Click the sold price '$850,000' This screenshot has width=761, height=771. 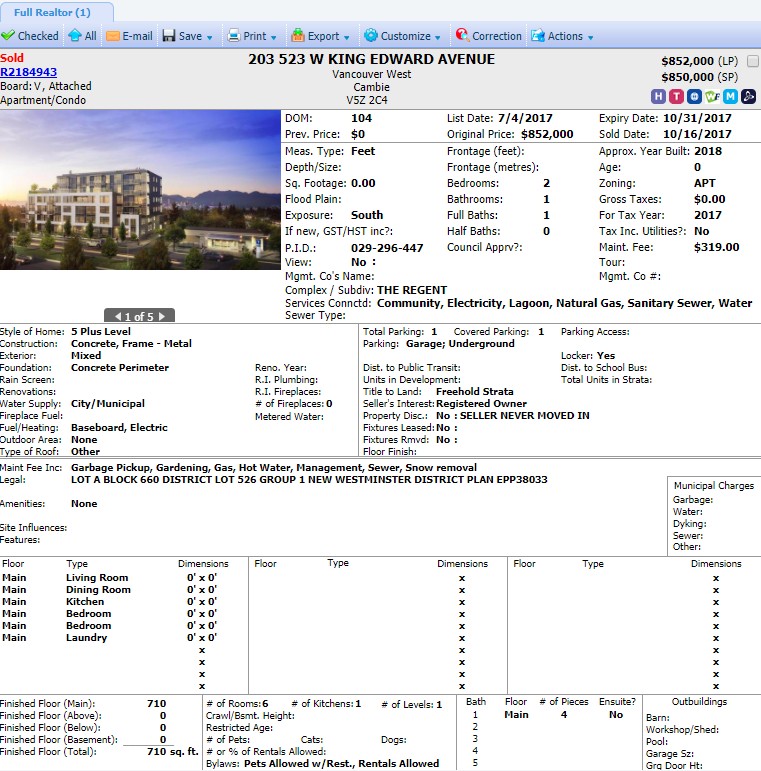[687, 77]
